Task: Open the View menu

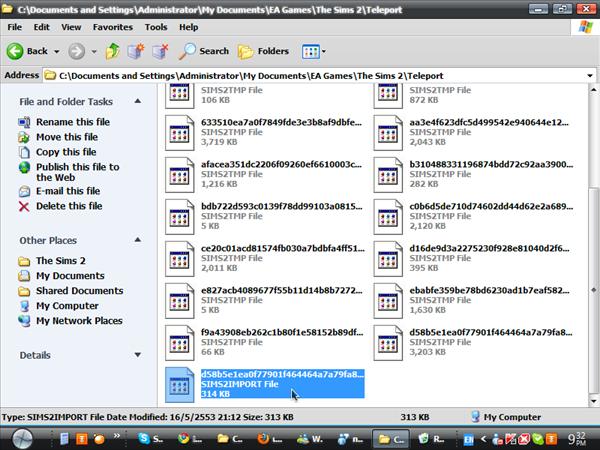Action: tap(71, 27)
